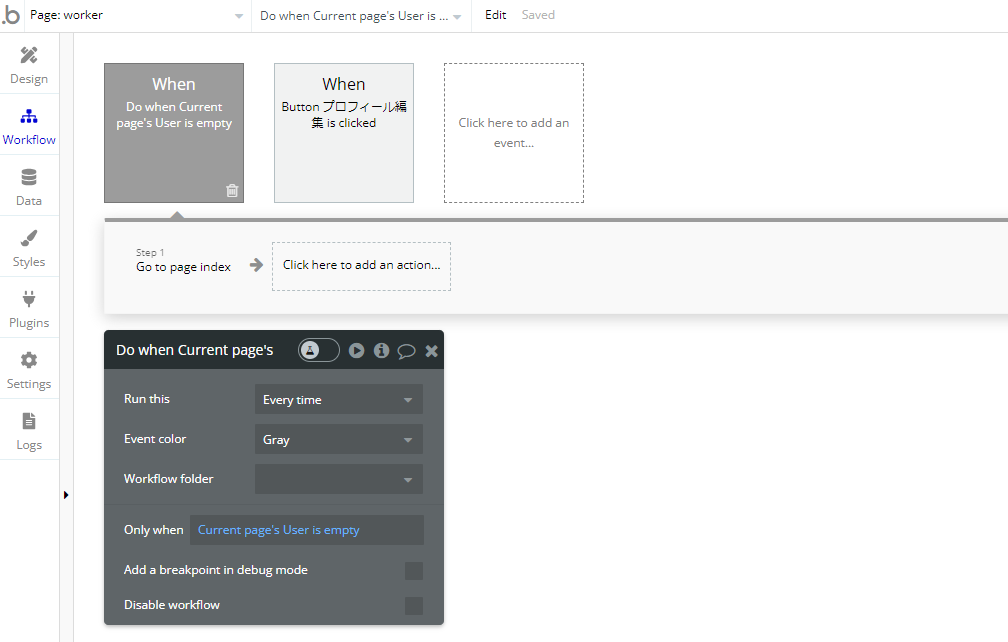Open the comment bubble icon
This screenshot has width=1008, height=642.
(x=406, y=351)
